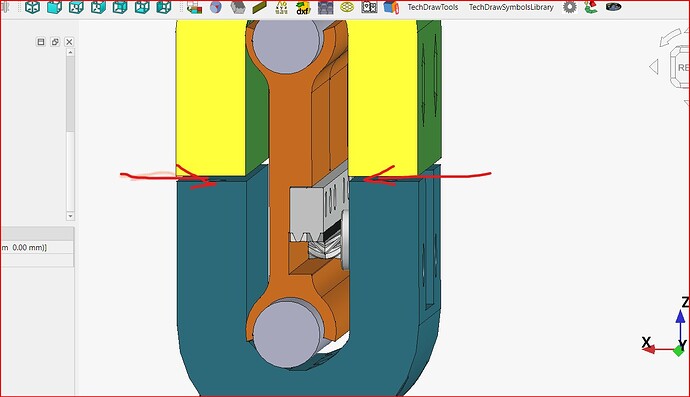This screenshot has width=690, height=397.
Task: Click the red-green color blocks toolbar icon
Action: click(194, 7)
